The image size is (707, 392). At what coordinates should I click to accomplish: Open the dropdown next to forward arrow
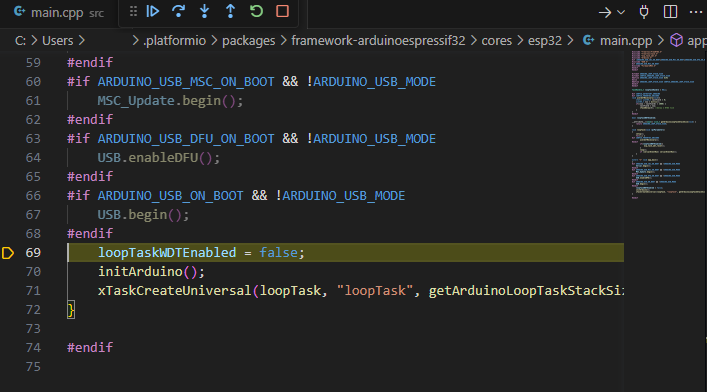coord(621,13)
